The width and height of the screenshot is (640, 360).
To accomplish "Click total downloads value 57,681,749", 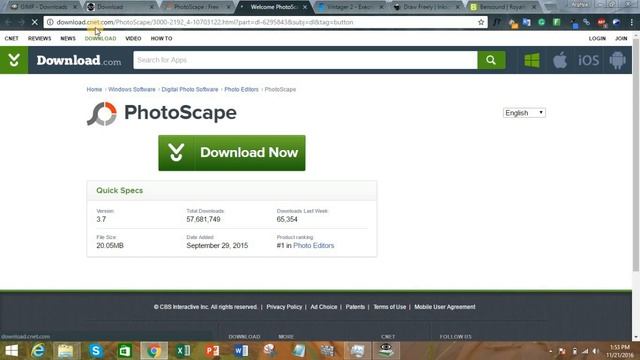I will [x=203, y=219].
